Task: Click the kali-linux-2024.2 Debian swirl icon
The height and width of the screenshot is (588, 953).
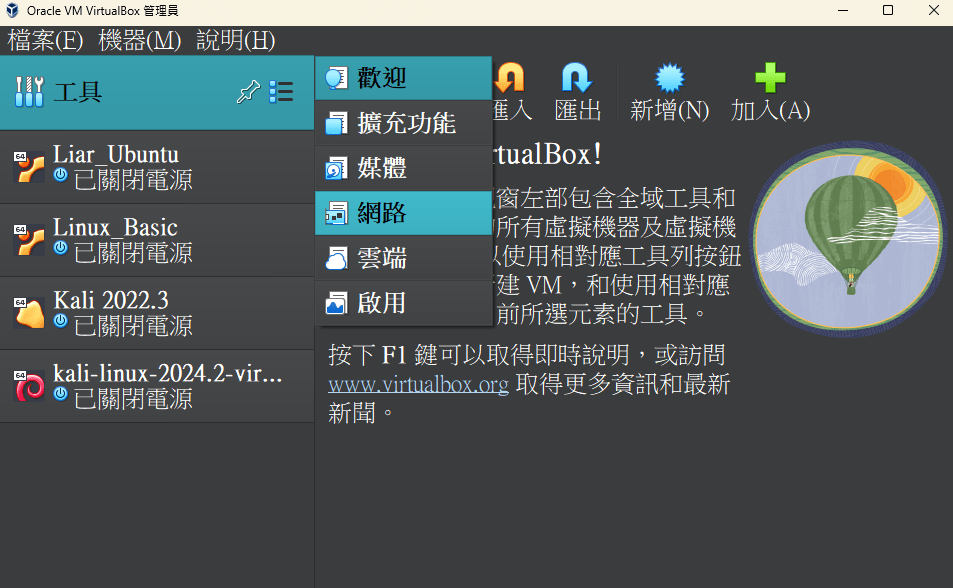Action: coord(29,386)
